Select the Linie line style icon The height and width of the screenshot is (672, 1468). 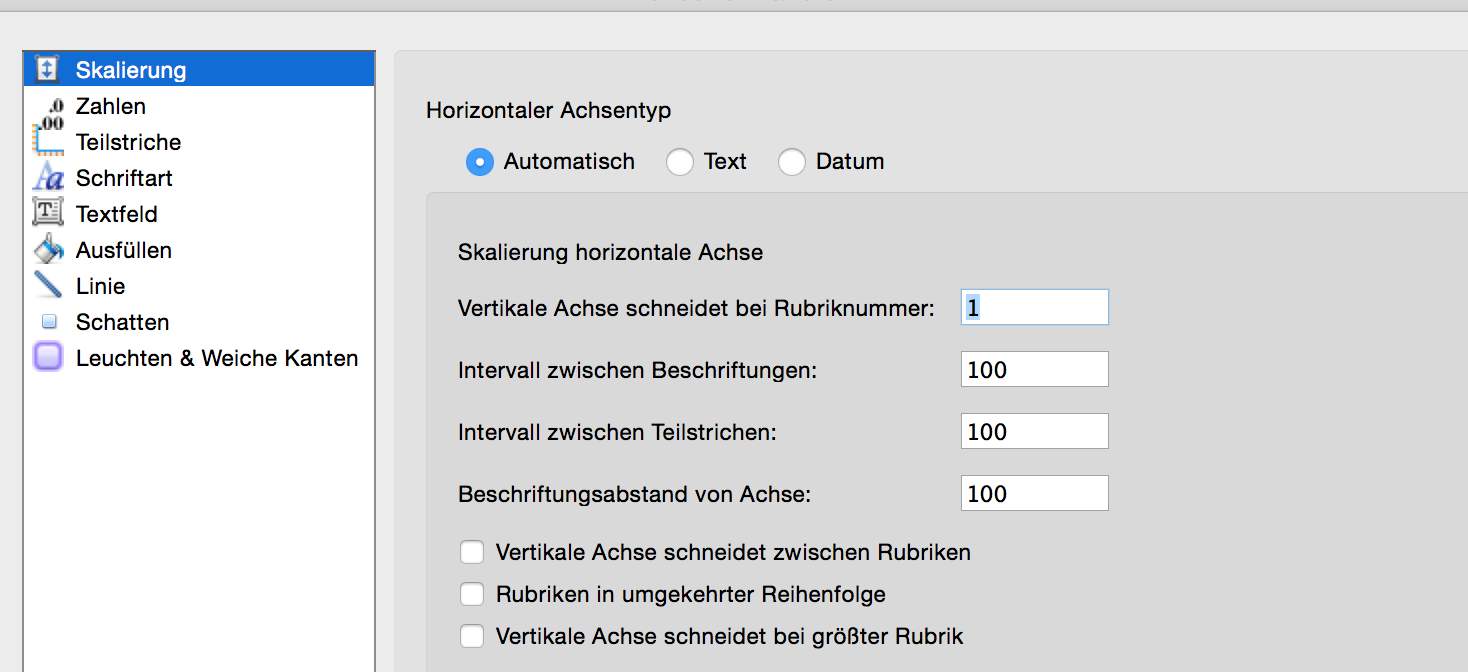coord(50,285)
